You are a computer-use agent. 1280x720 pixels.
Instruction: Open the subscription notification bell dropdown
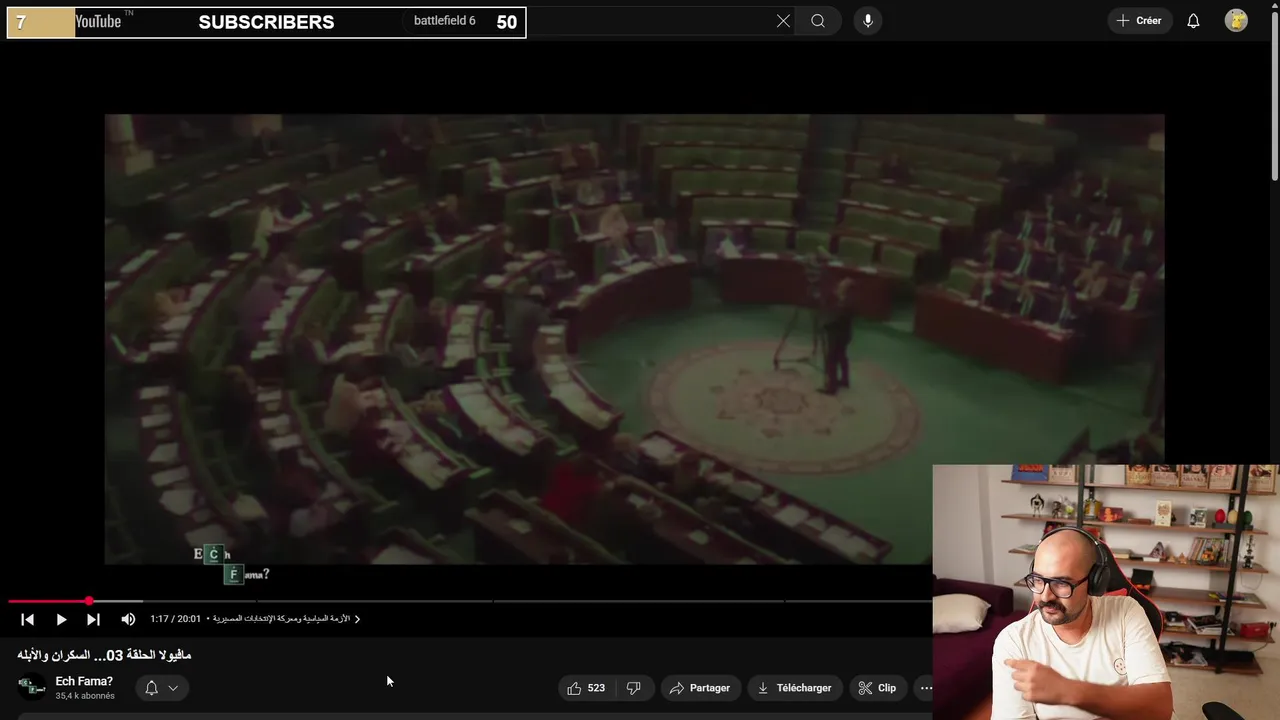click(162, 688)
